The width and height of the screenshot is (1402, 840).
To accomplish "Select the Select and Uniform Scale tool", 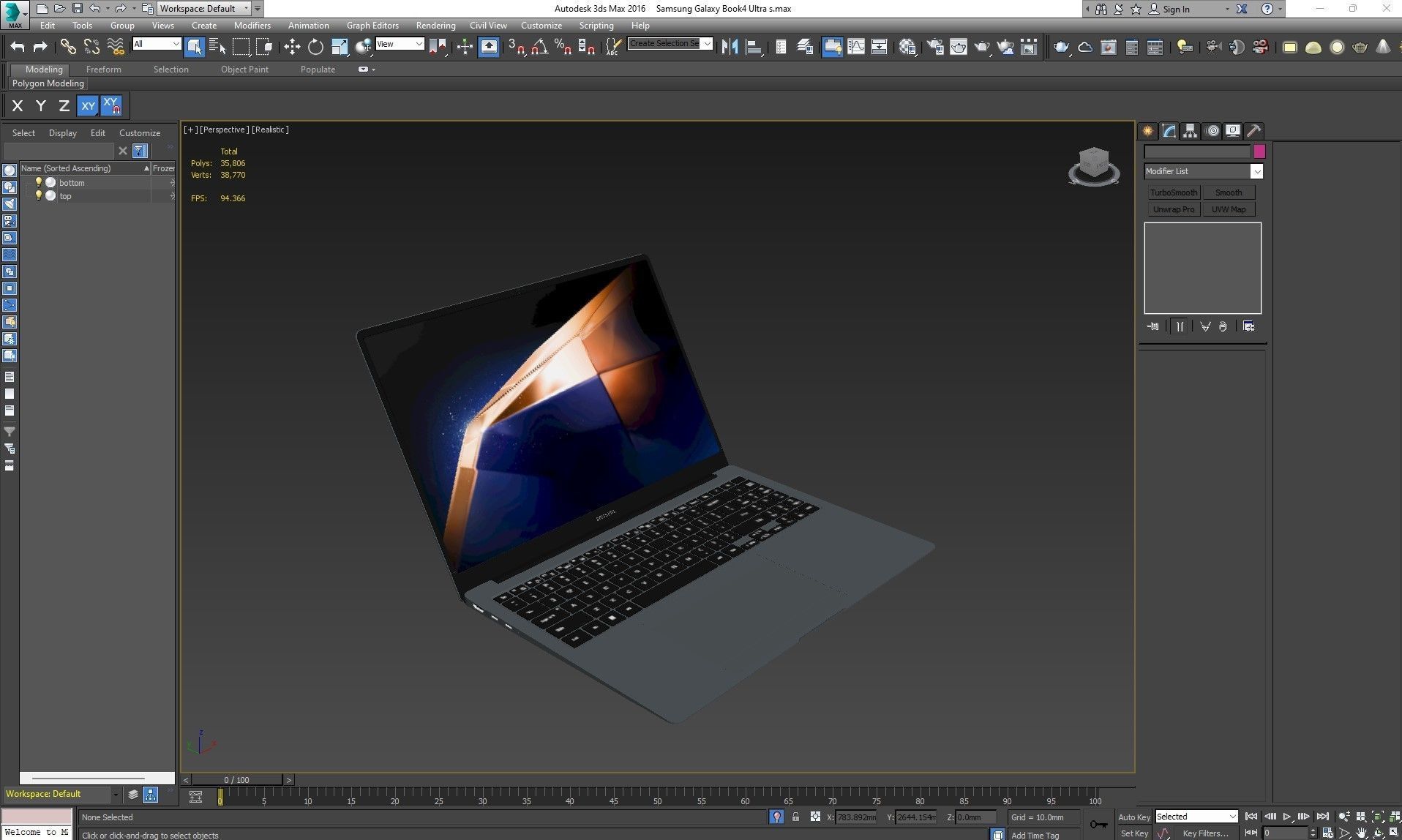I will [x=340, y=47].
